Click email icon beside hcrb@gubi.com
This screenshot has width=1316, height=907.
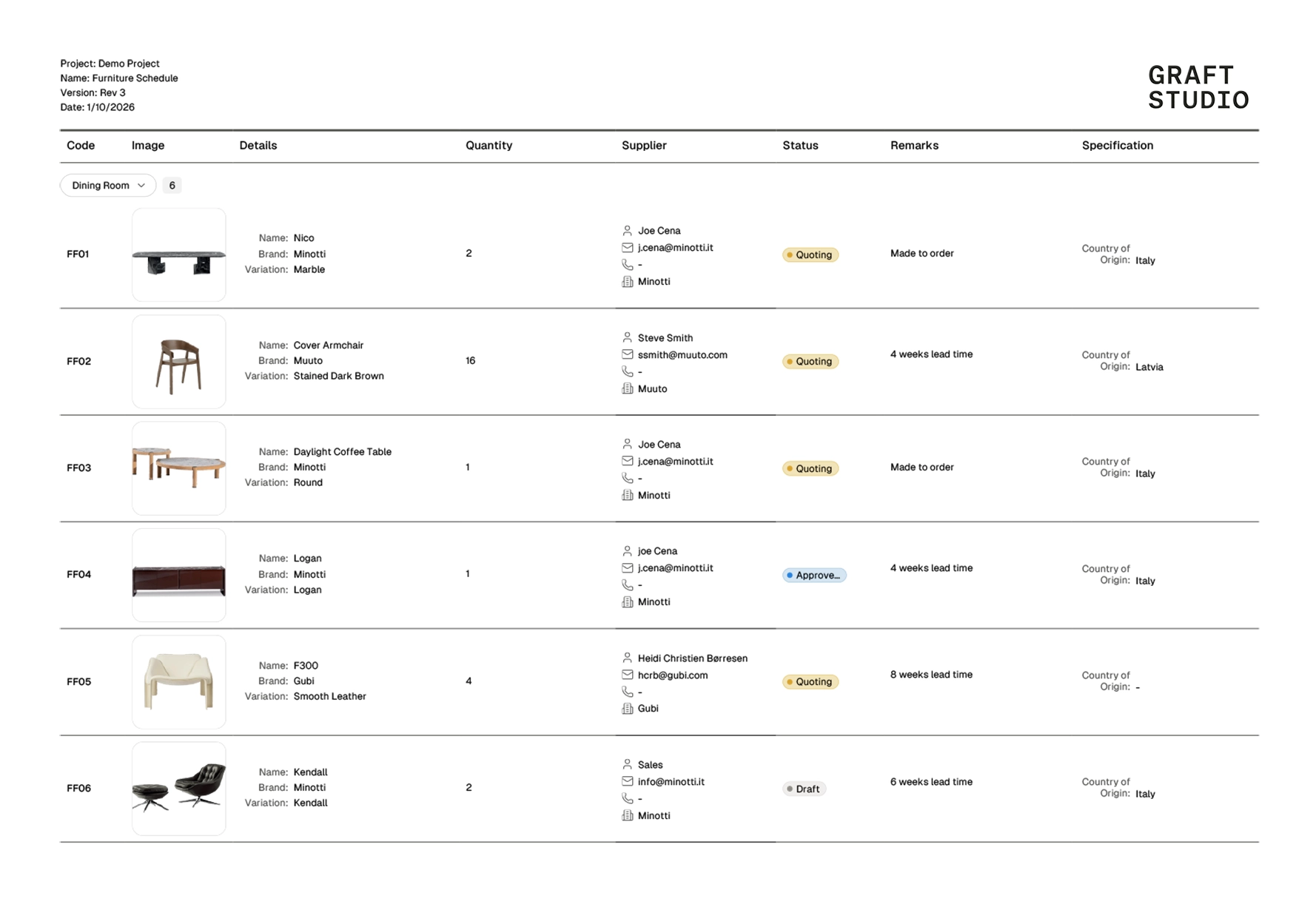coord(627,675)
